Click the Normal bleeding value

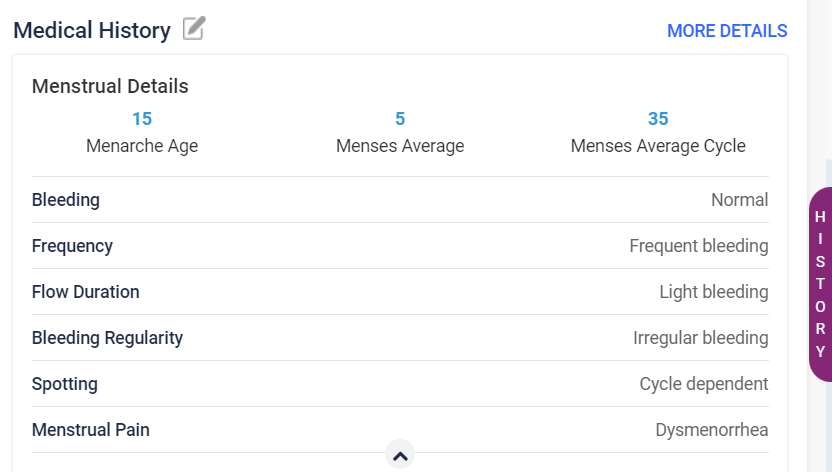pos(739,200)
